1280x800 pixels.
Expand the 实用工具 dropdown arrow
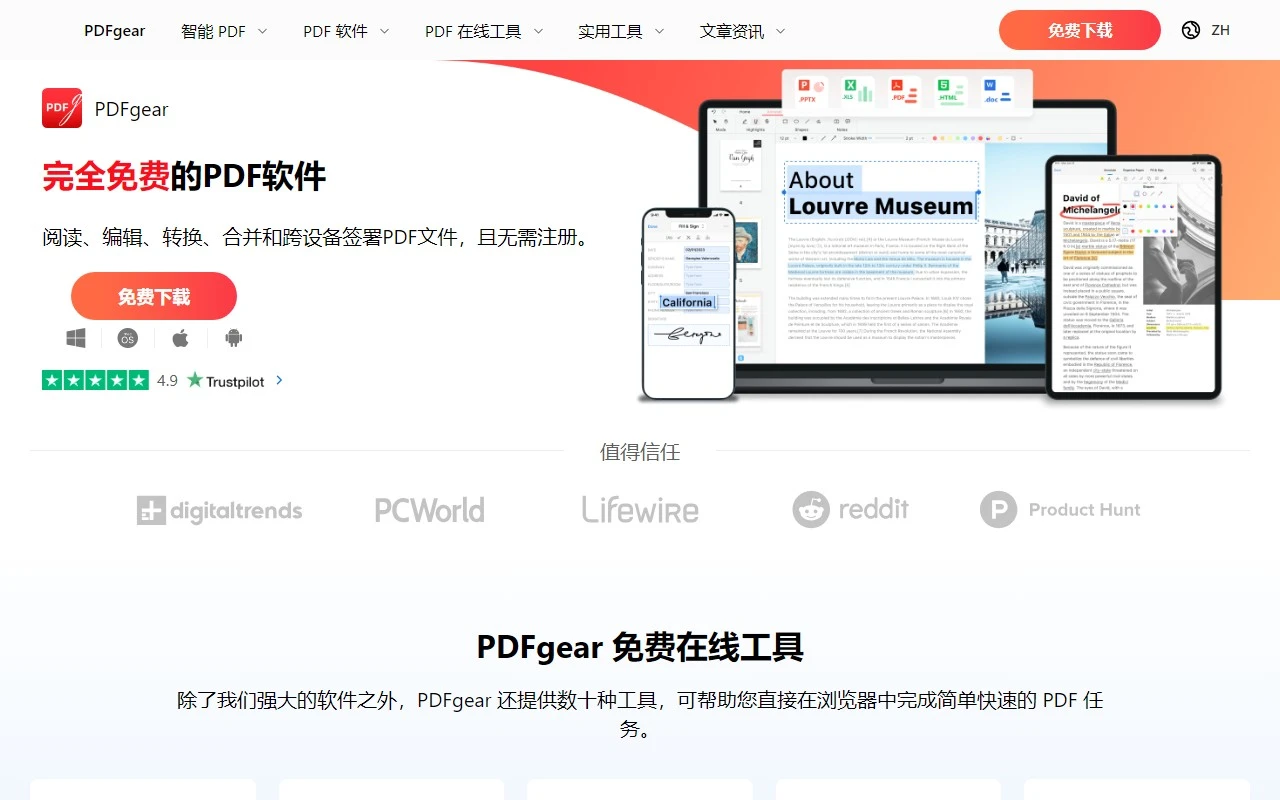[x=659, y=31]
